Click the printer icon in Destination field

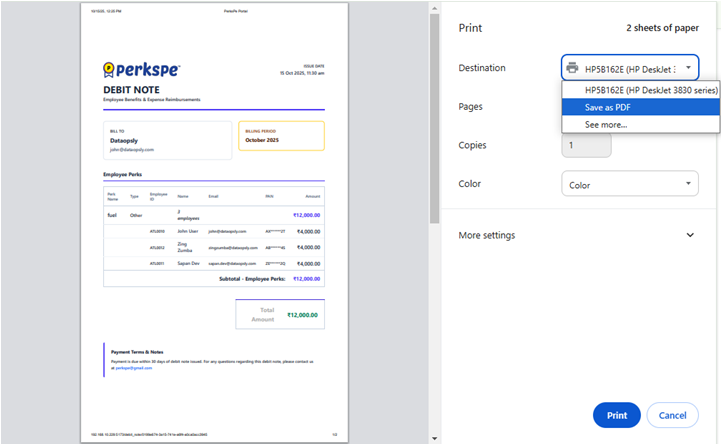573,68
